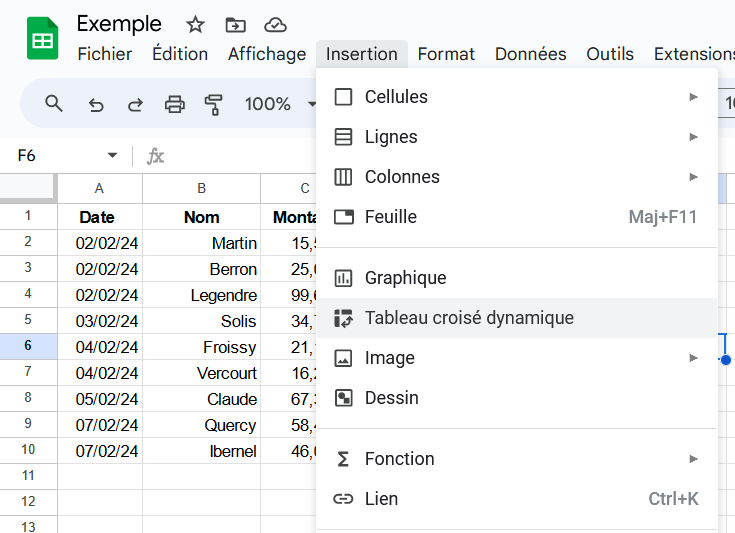The height and width of the screenshot is (533, 735).
Task: Click the cell containing Legendre
Action: 202,295
